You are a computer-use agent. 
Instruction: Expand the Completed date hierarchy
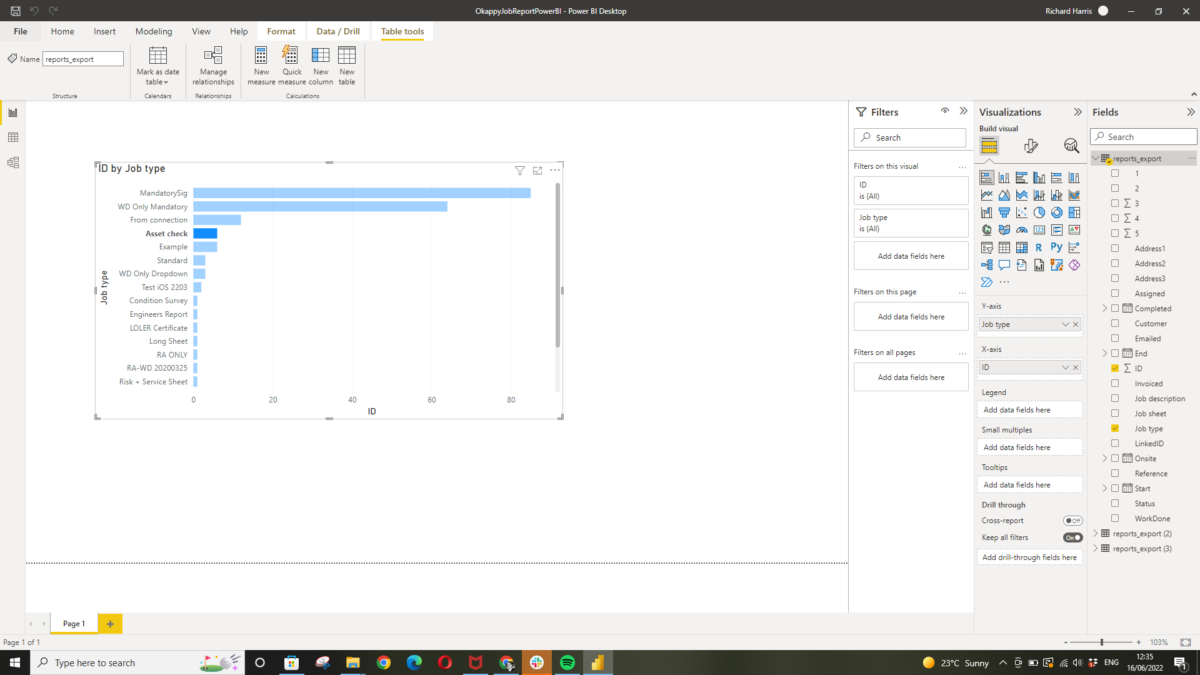pyautogui.click(x=1105, y=308)
